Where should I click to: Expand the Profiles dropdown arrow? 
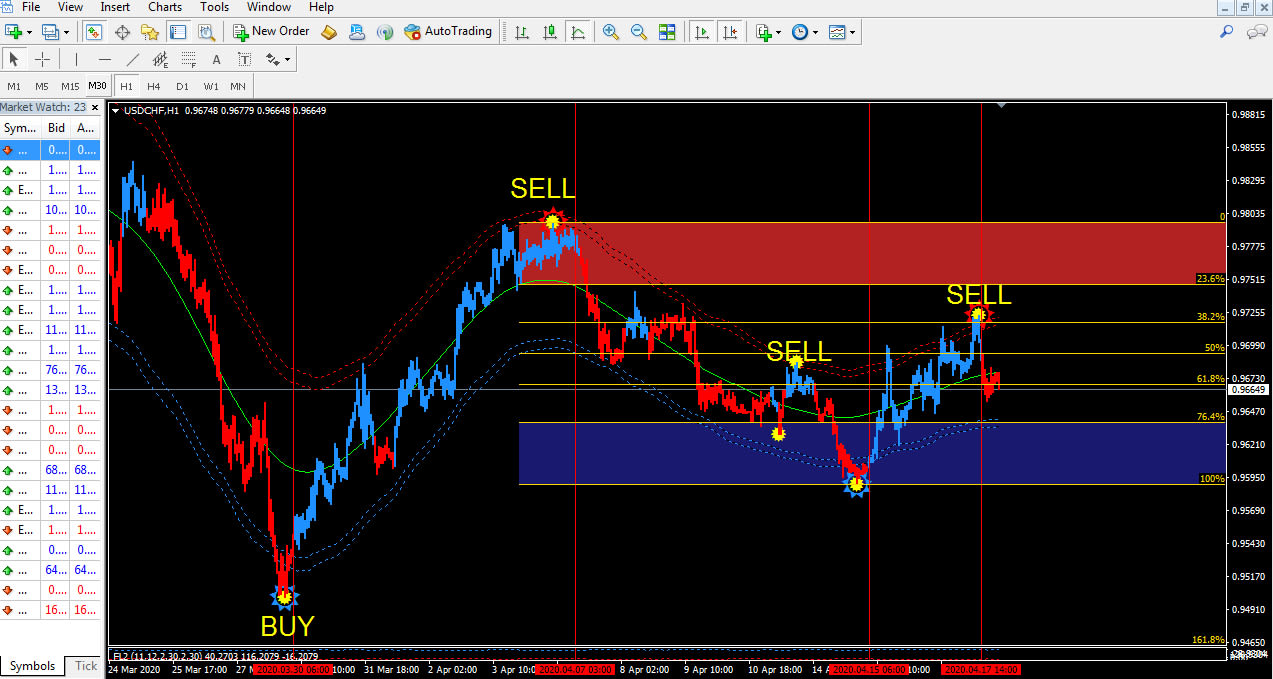click(x=67, y=32)
